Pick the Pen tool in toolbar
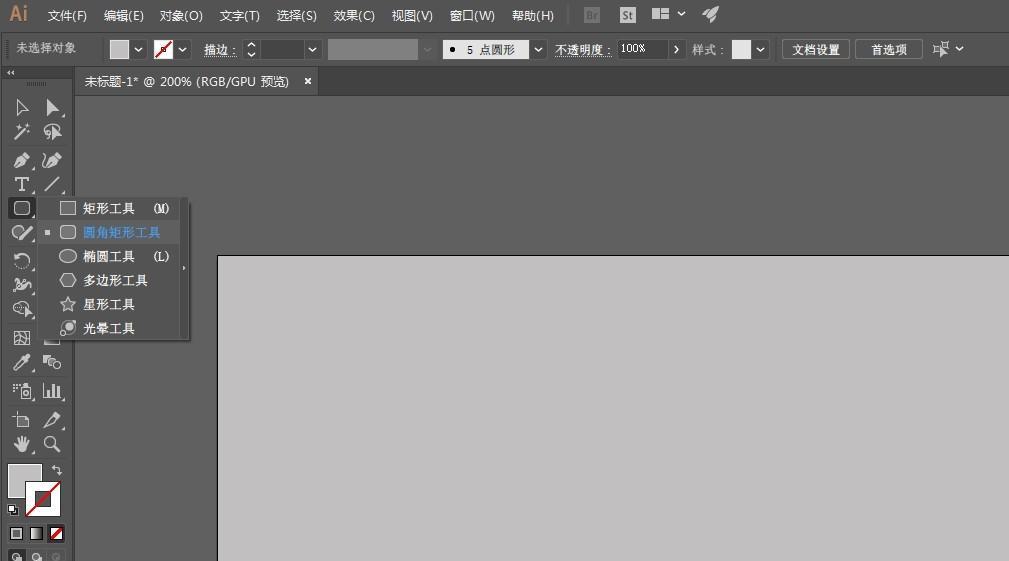Viewport: 1009px width, 561px height. click(x=22, y=160)
